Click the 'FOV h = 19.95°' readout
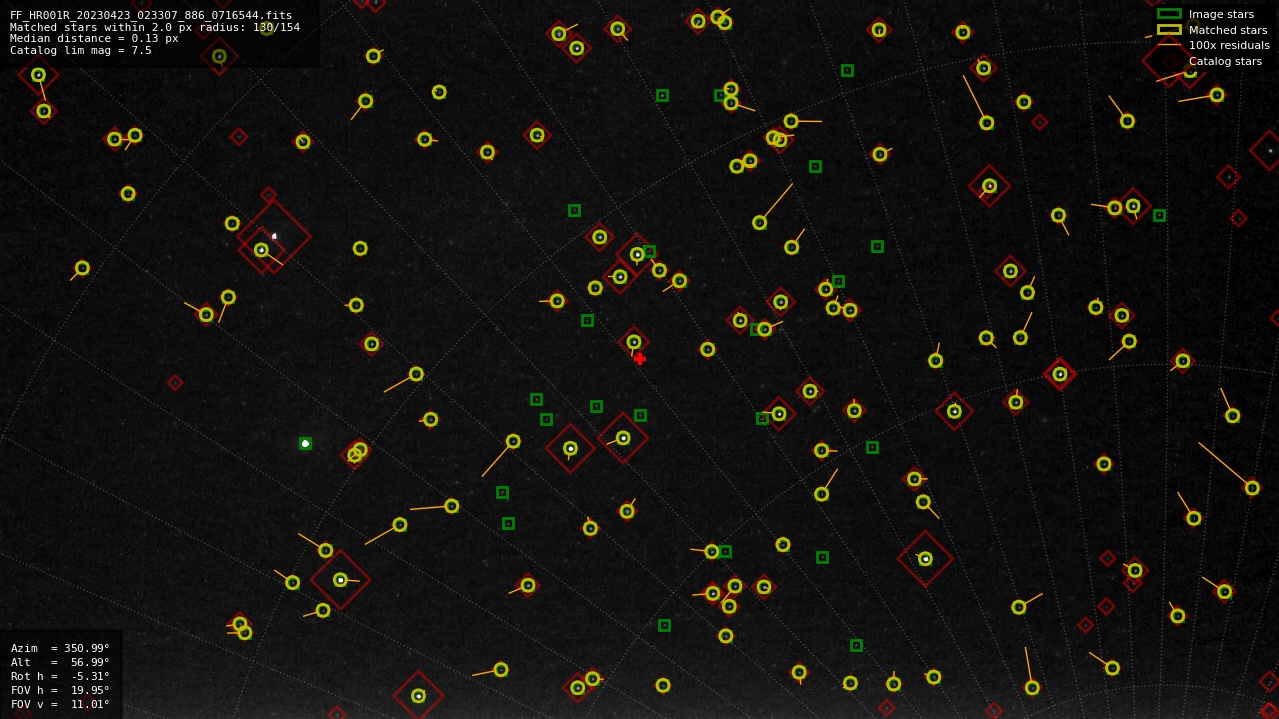Screen dimensions: 1279x719 click(60, 690)
